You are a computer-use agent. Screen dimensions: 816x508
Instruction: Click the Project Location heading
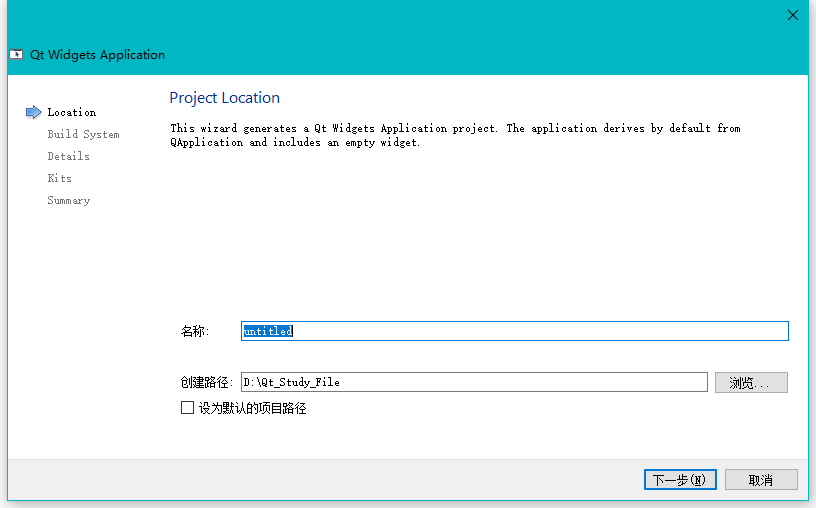click(x=224, y=98)
